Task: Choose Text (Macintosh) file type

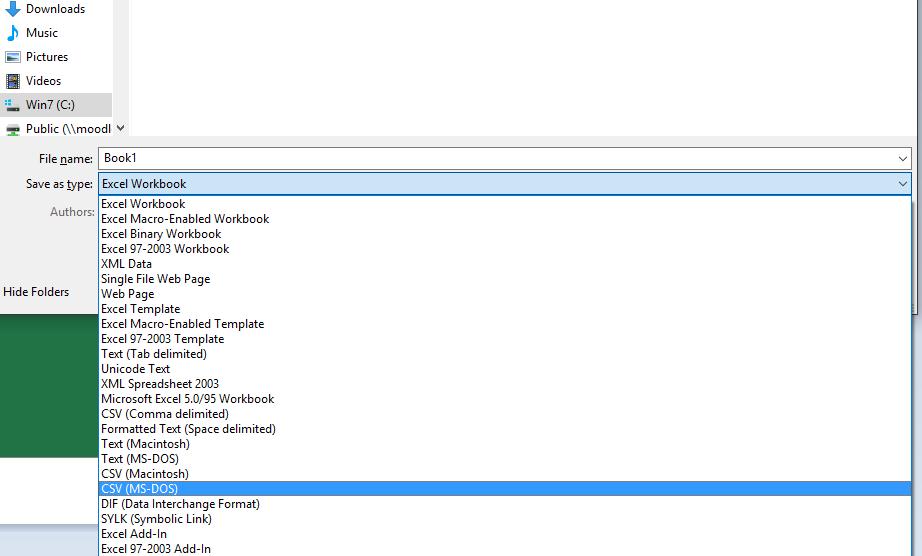Action: [505, 444]
